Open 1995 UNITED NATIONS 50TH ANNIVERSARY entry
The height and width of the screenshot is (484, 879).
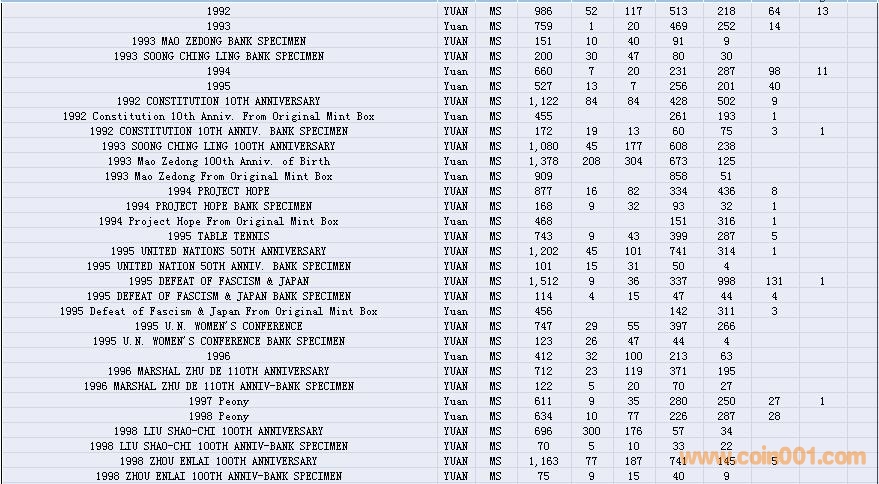pos(218,251)
